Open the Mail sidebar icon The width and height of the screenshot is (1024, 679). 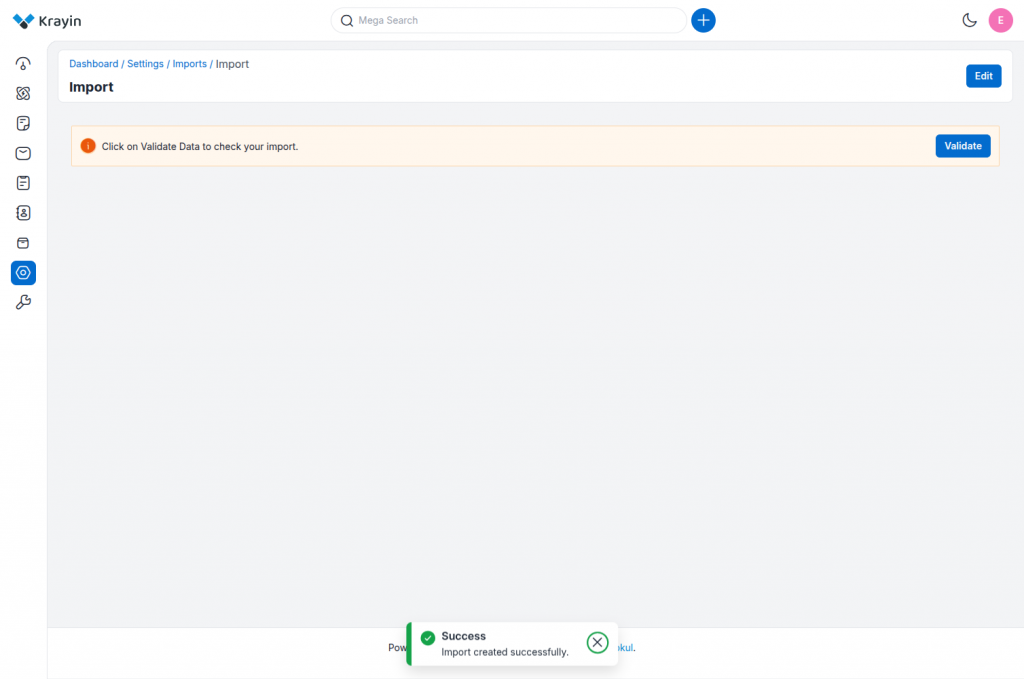coord(23,153)
